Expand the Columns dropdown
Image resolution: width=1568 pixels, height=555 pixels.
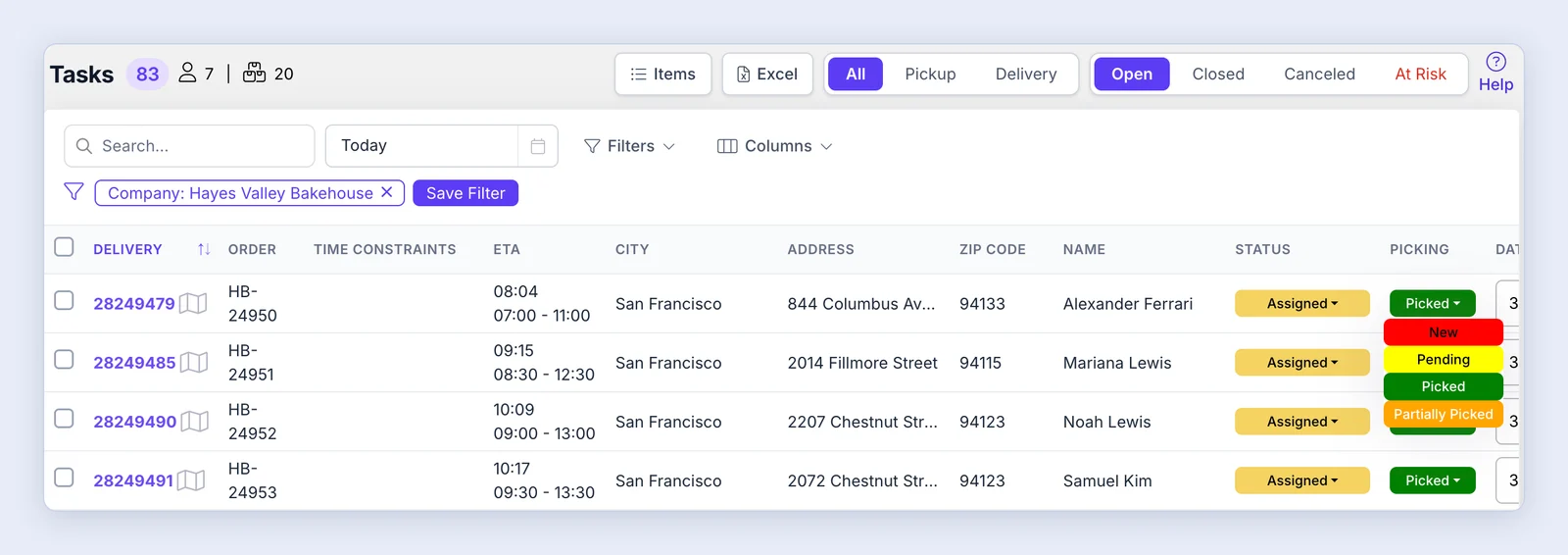click(774, 146)
